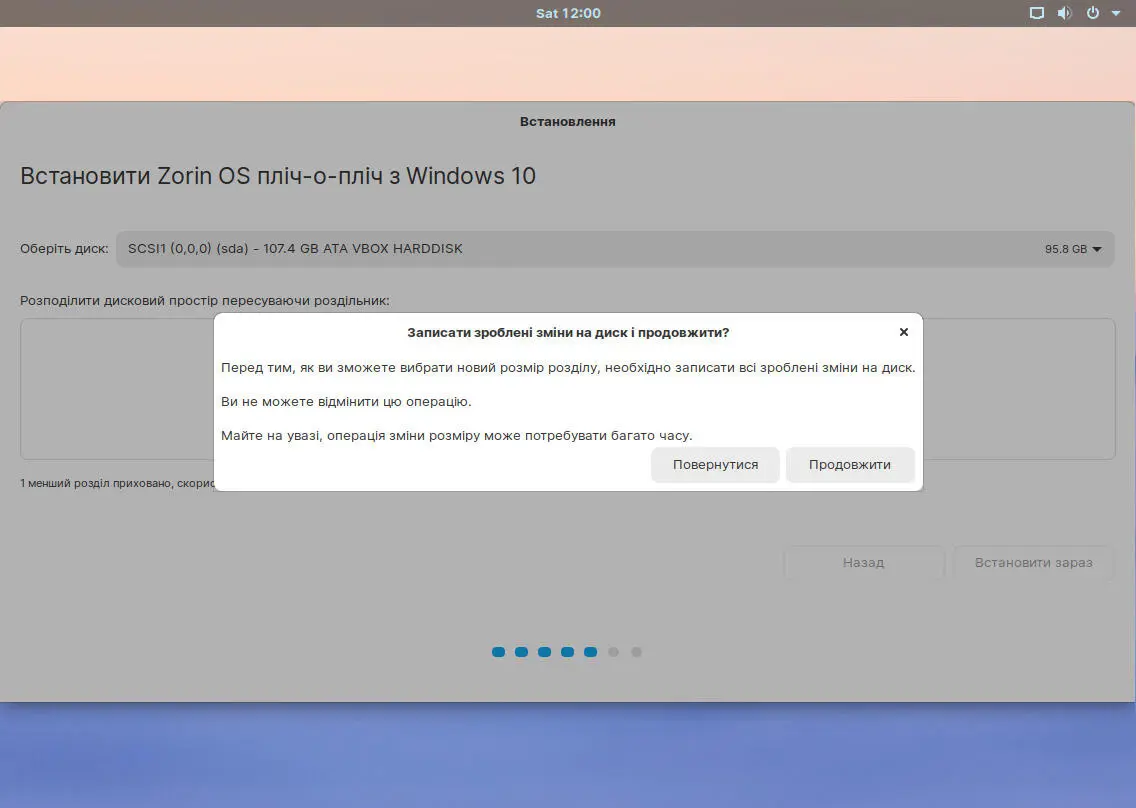Click the dialog title Записати зроблені зміни
Viewport: 1136px width, 808px height.
(x=568, y=333)
